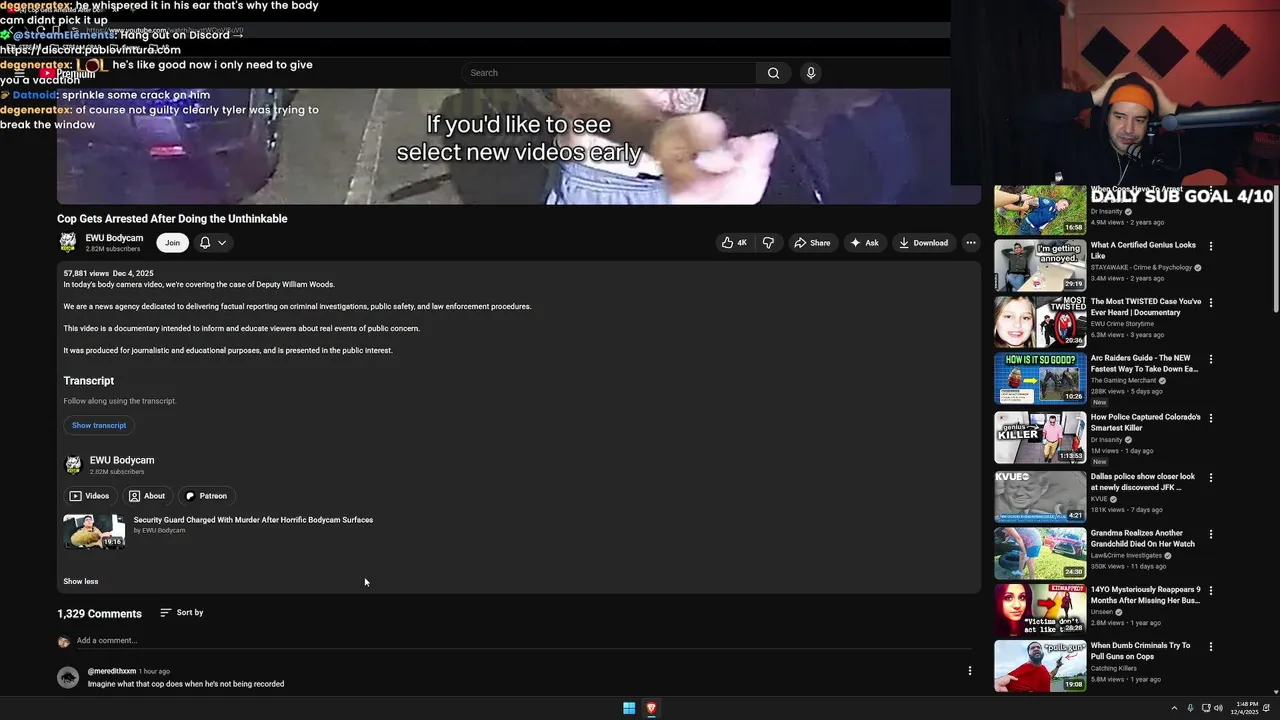Open Dallas police JFK video thumbnail

(x=1040, y=497)
